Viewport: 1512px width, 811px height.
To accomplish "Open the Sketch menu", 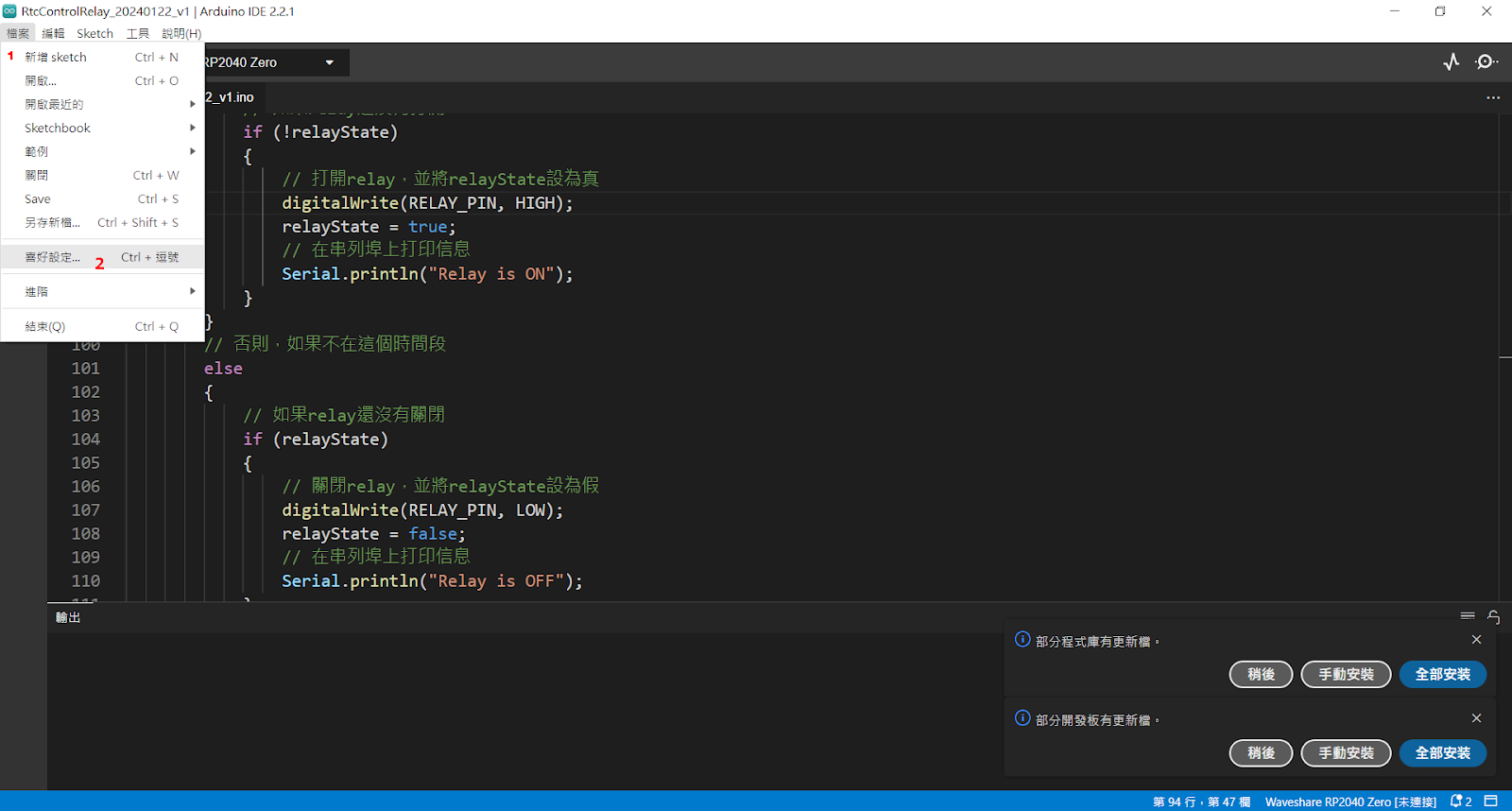I will coord(94,33).
